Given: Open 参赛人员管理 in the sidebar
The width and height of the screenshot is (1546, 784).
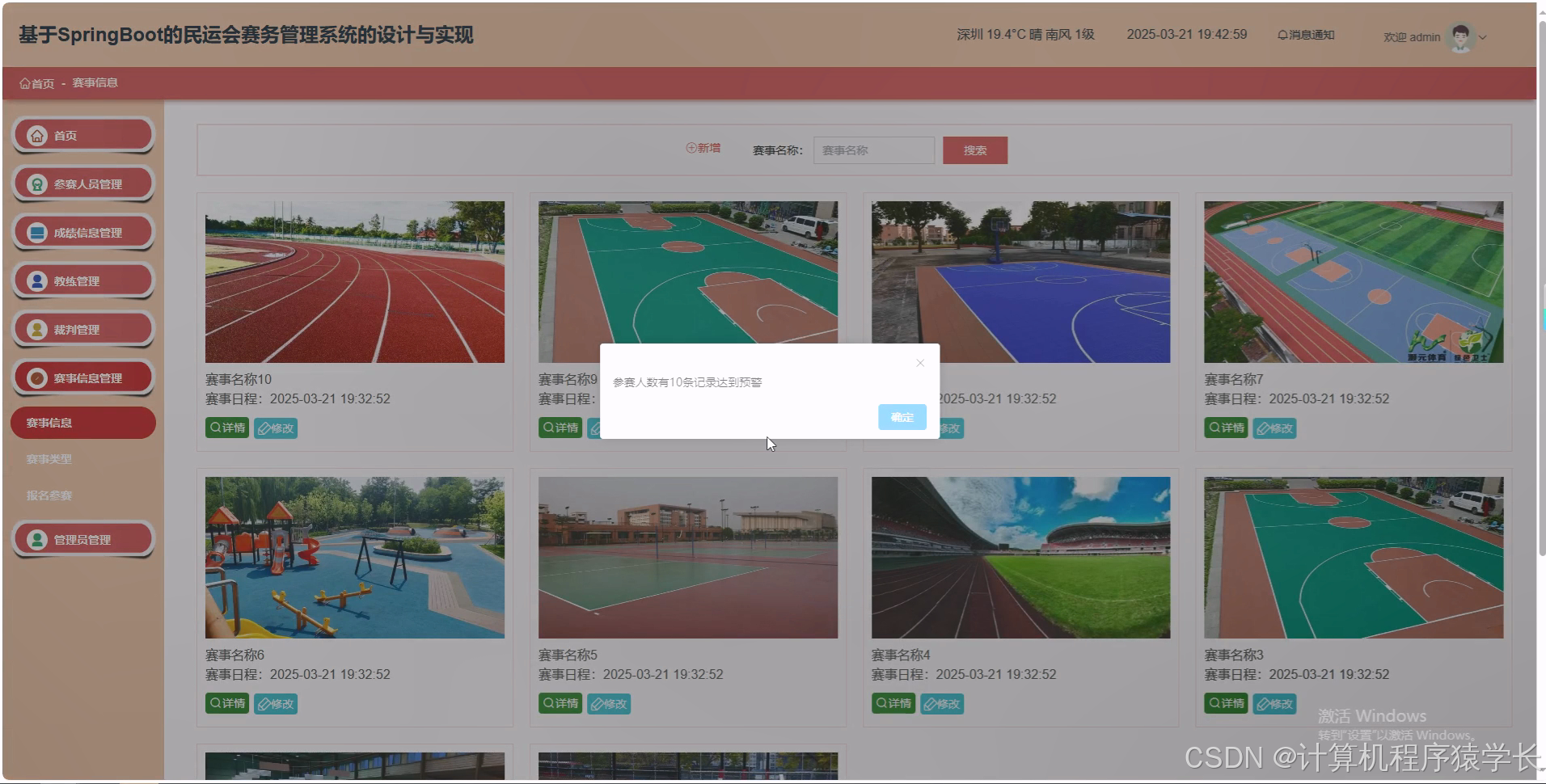Looking at the screenshot, I should point(83,183).
